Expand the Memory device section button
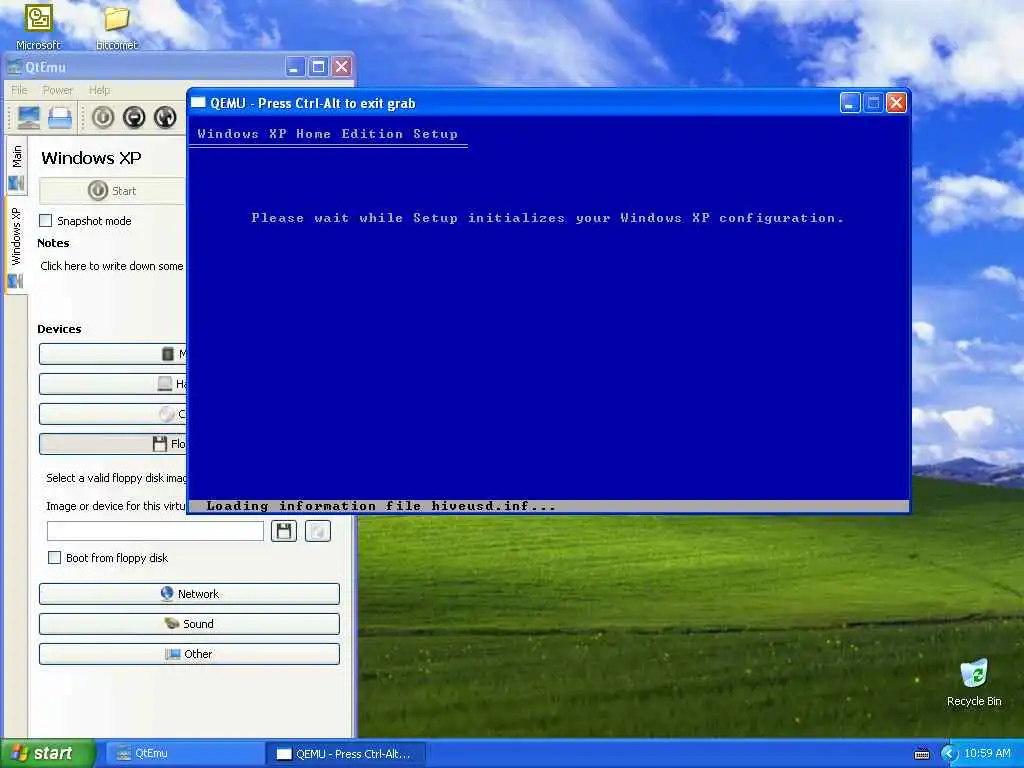 pos(112,354)
